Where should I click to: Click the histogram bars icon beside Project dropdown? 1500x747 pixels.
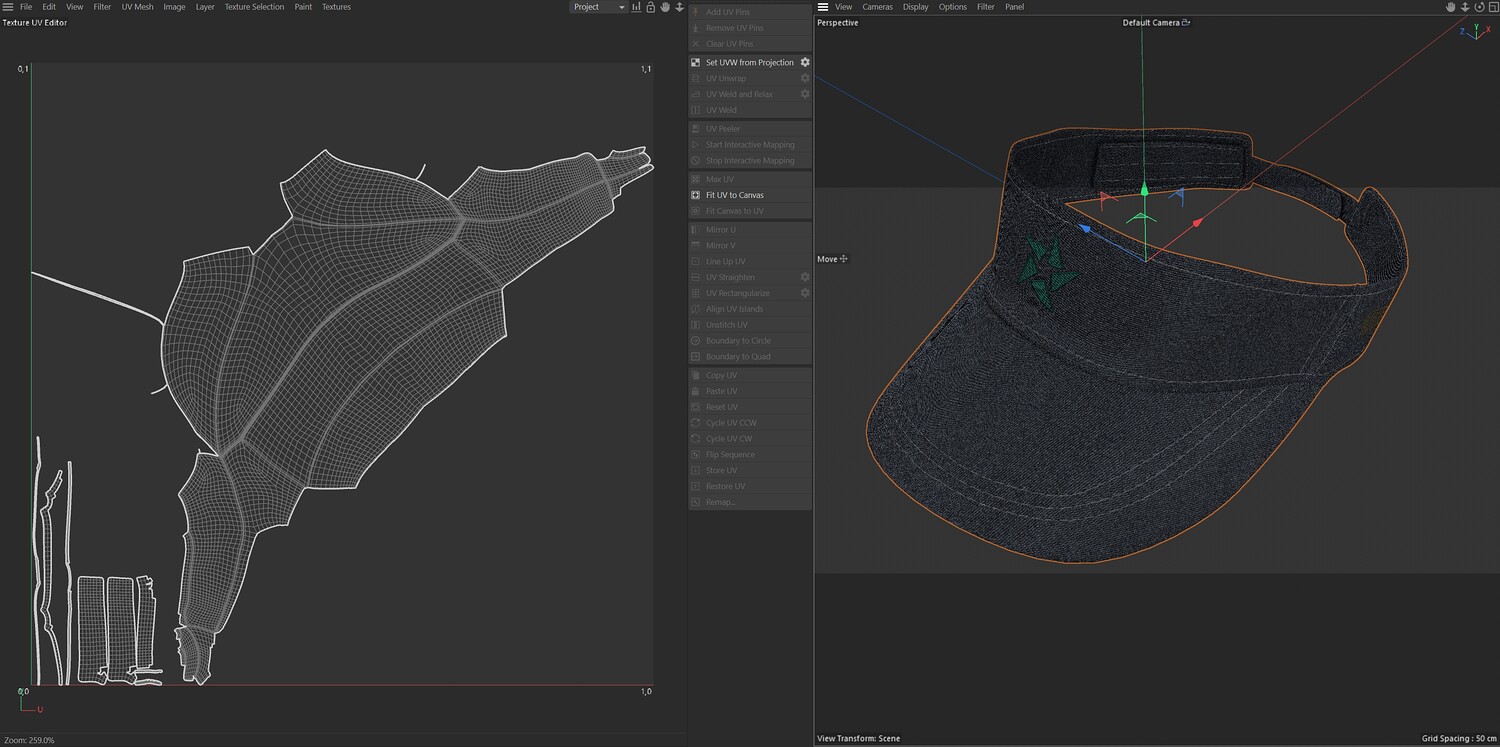point(636,7)
